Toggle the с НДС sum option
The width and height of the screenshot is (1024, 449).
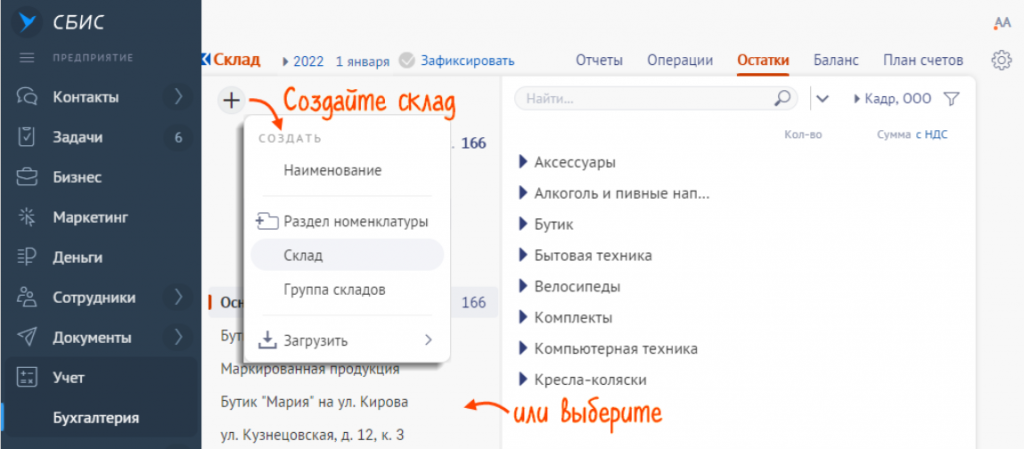pos(931,134)
